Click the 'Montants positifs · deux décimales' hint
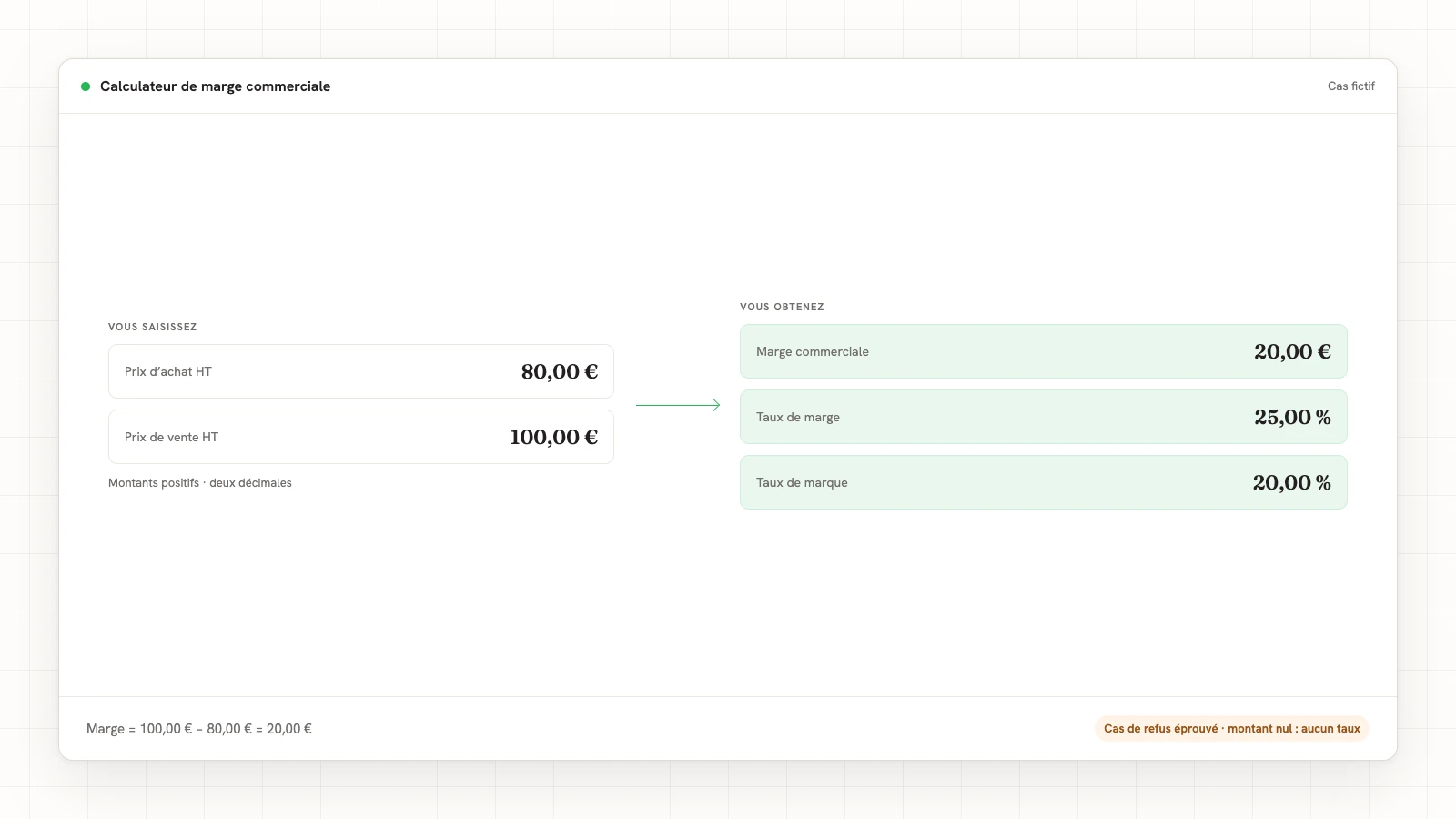This screenshot has width=1456, height=819. click(x=200, y=483)
